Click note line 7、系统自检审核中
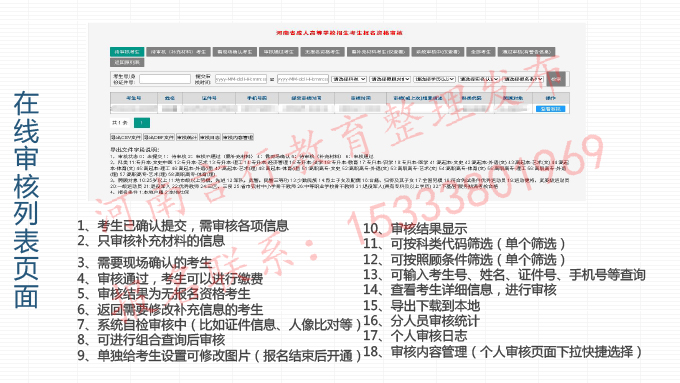 219,324
